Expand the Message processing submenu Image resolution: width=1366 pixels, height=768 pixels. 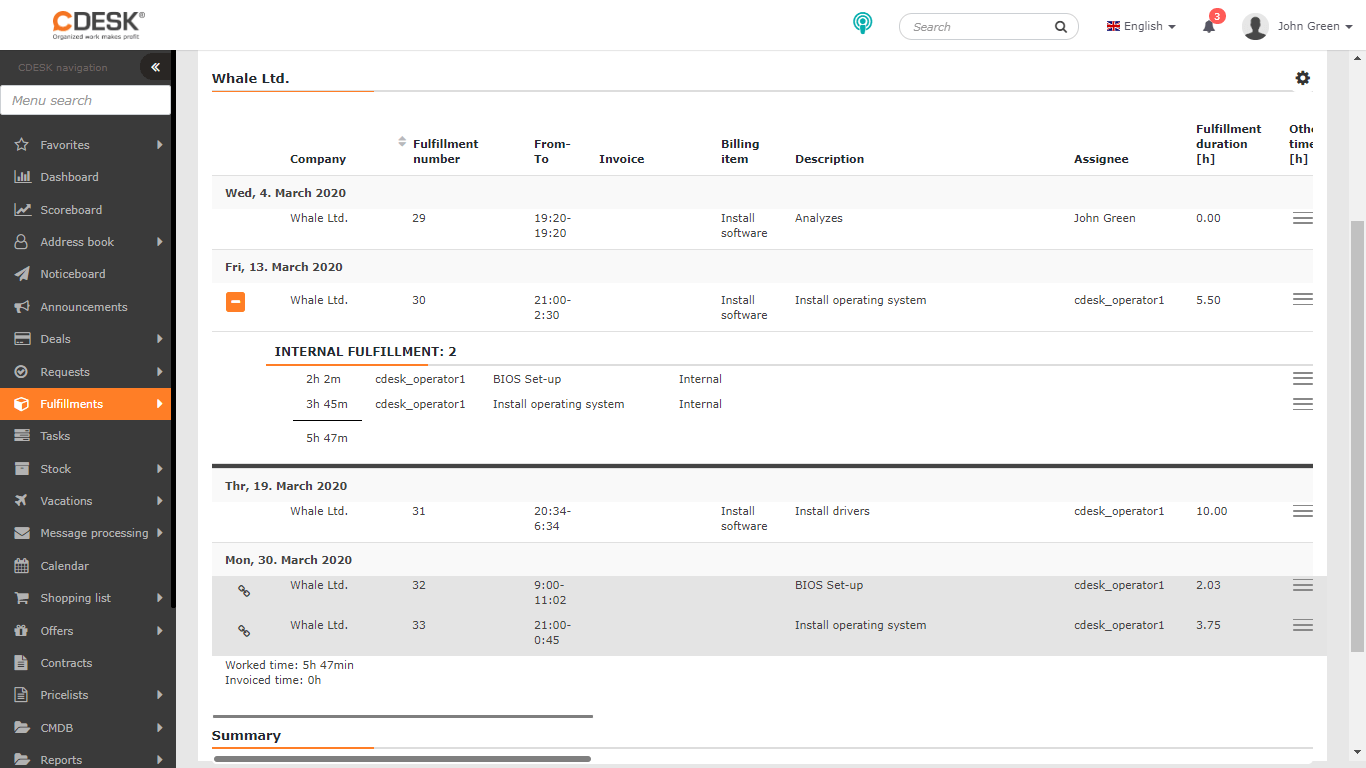pyautogui.click(x=160, y=533)
